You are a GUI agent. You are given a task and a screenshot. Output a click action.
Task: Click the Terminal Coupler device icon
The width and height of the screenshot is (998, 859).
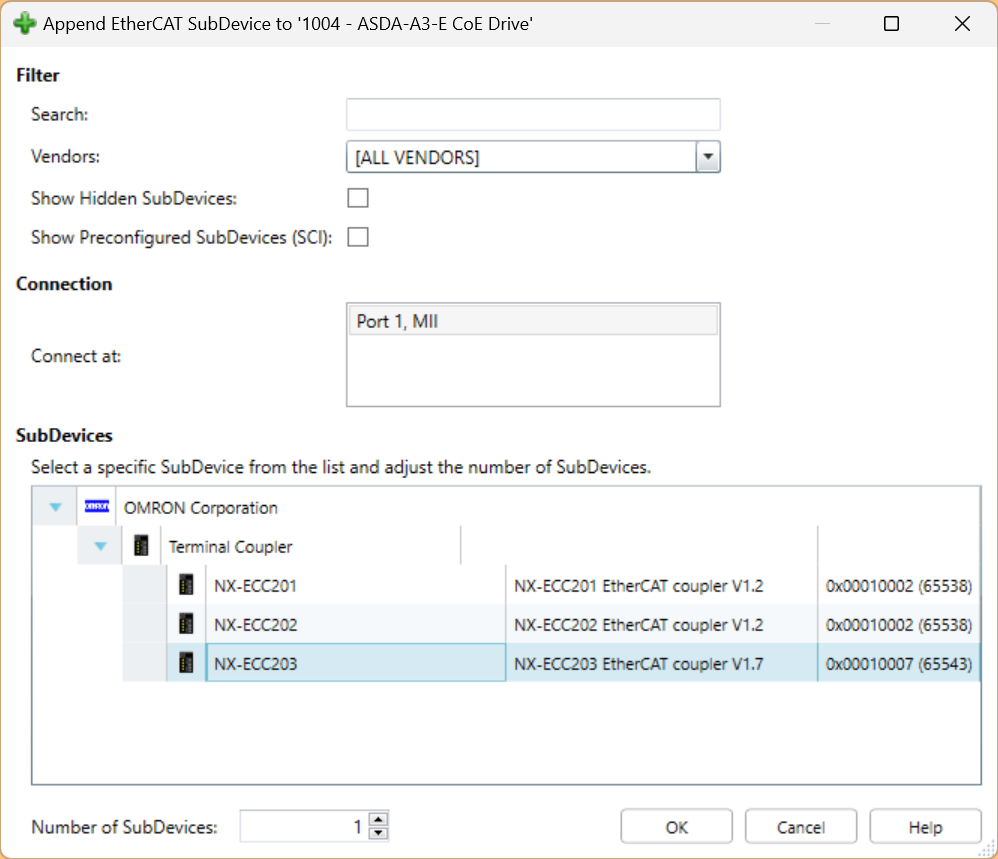[141, 545]
